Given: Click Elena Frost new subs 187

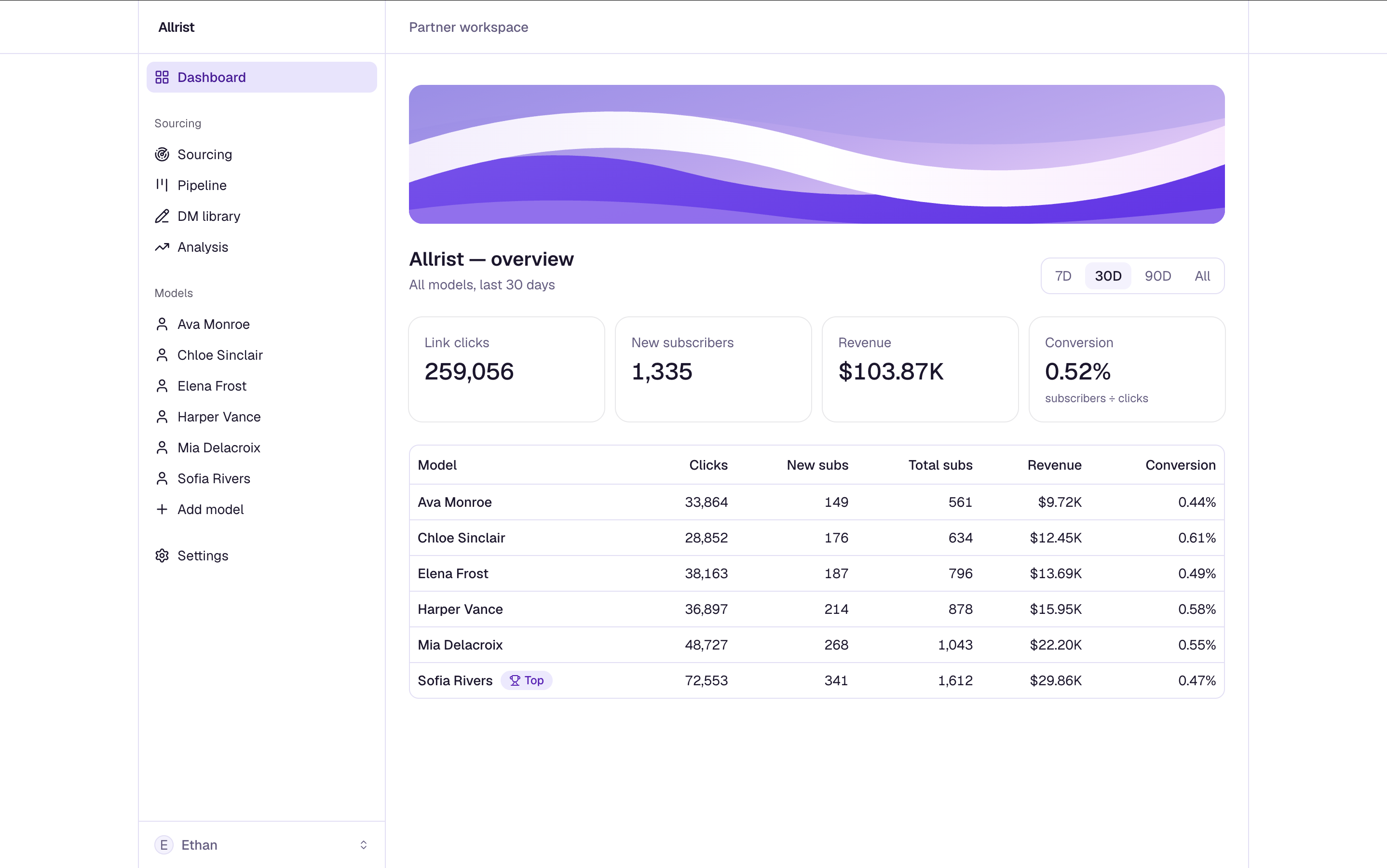Looking at the screenshot, I should [836, 573].
